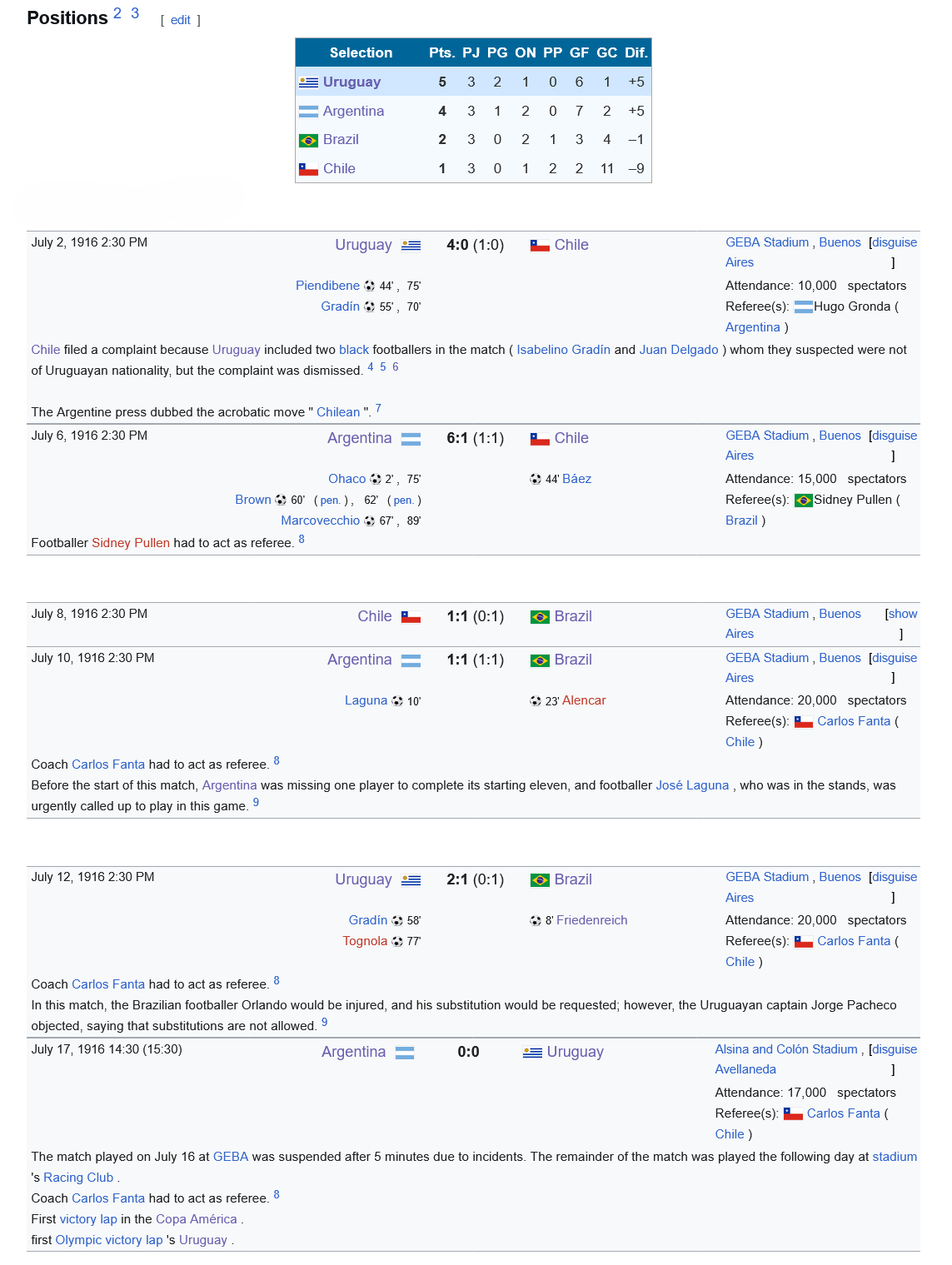Collapse July 6 match details via disguise

(895, 436)
